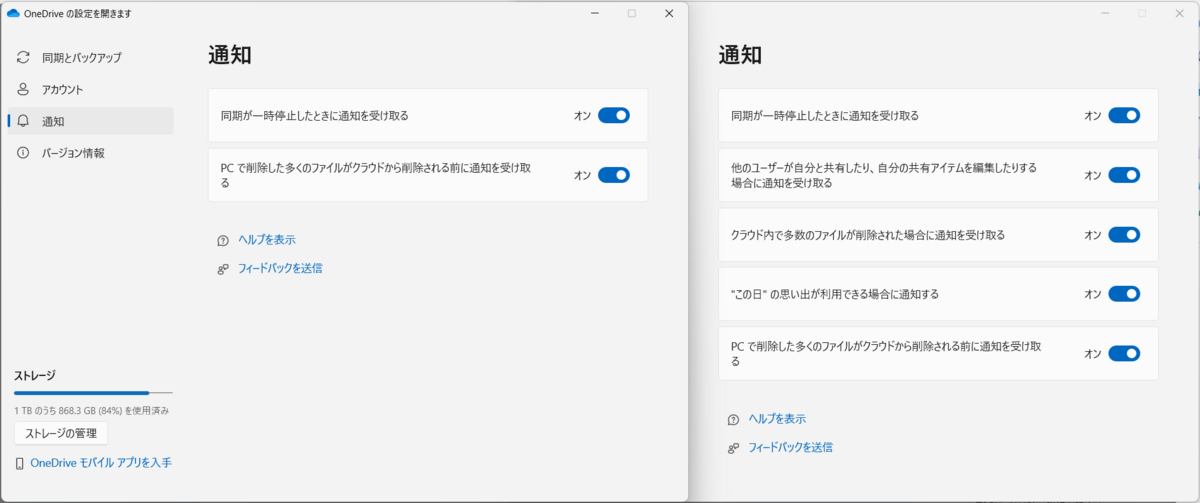Screen dimensions: 1200x503
Task: Toggle "この日" の思い出 notification switch
Action: tap(1124, 294)
